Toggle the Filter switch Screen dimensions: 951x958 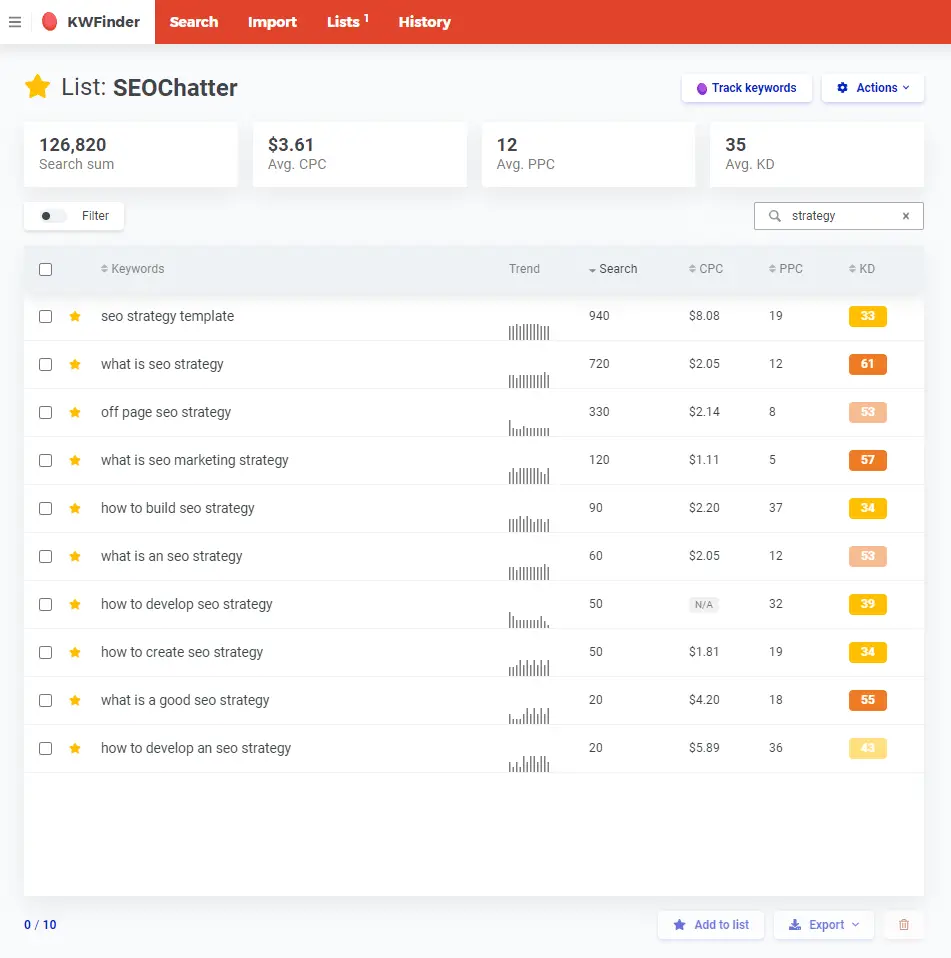[53, 216]
